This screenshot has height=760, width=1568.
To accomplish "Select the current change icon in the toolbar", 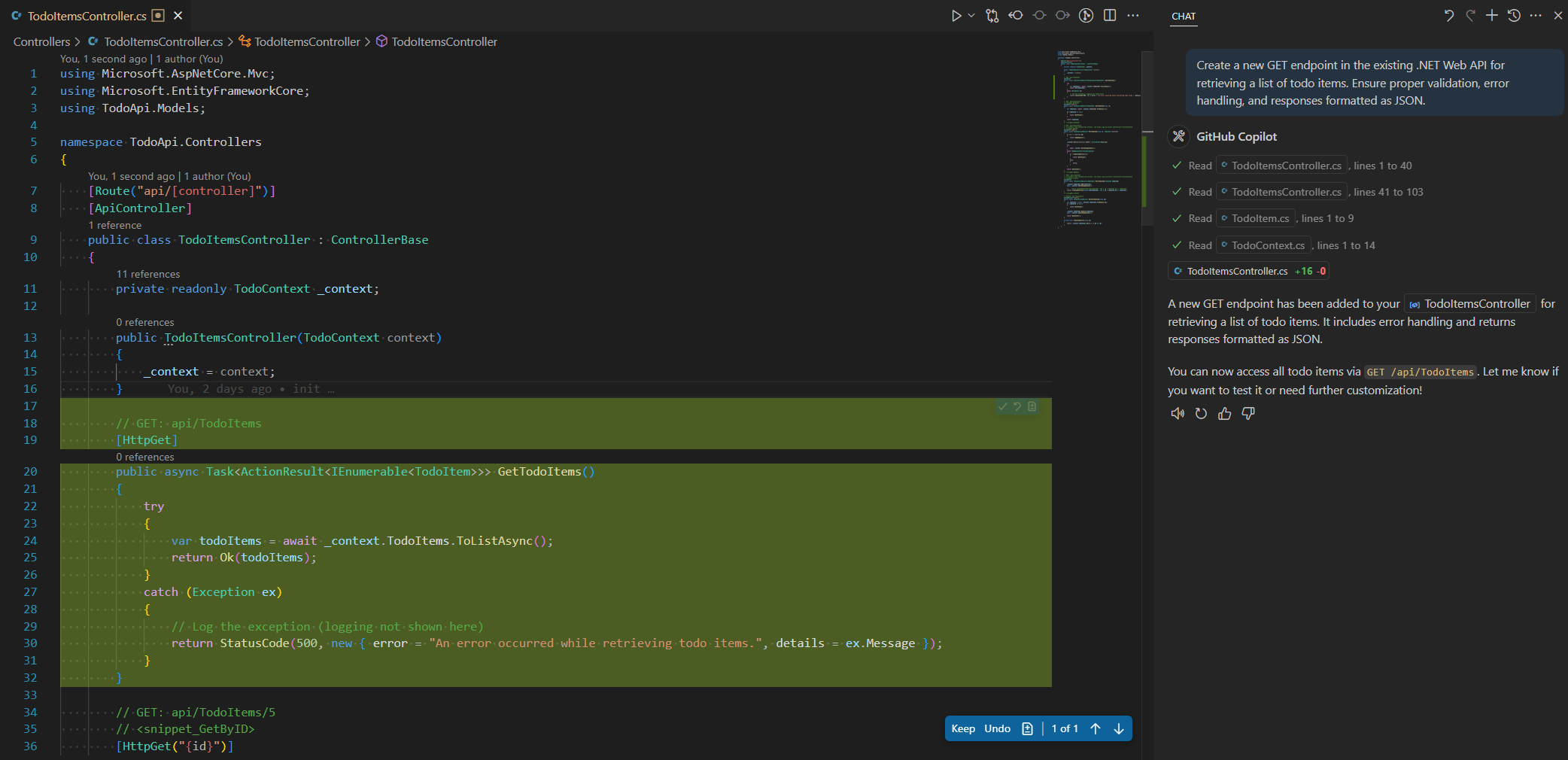I will pyautogui.click(x=1039, y=15).
